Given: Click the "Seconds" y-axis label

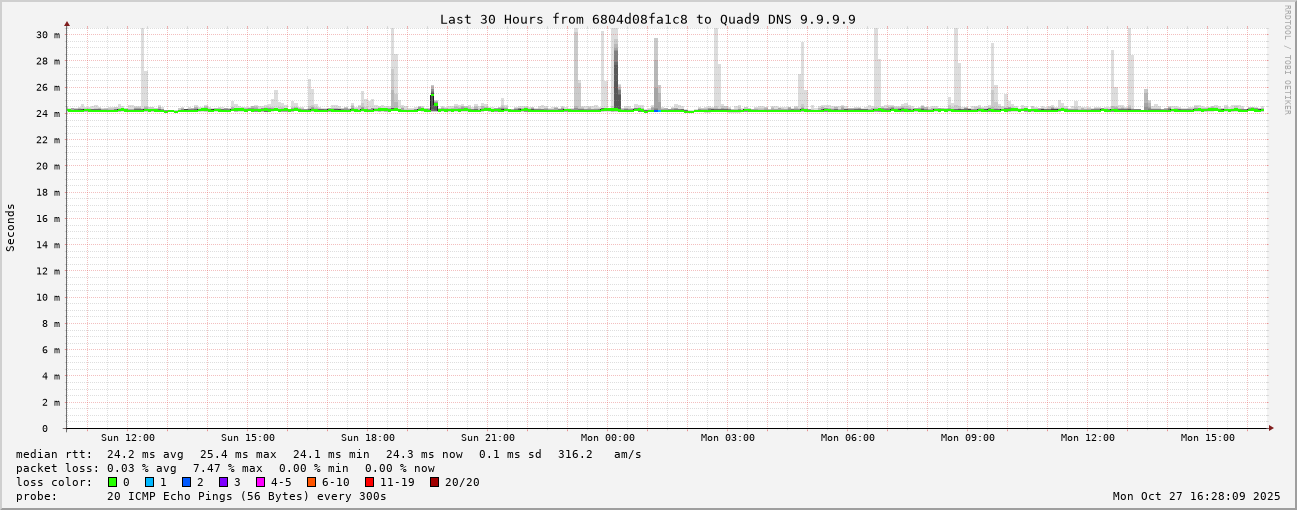Looking at the screenshot, I should pyautogui.click(x=11, y=227).
